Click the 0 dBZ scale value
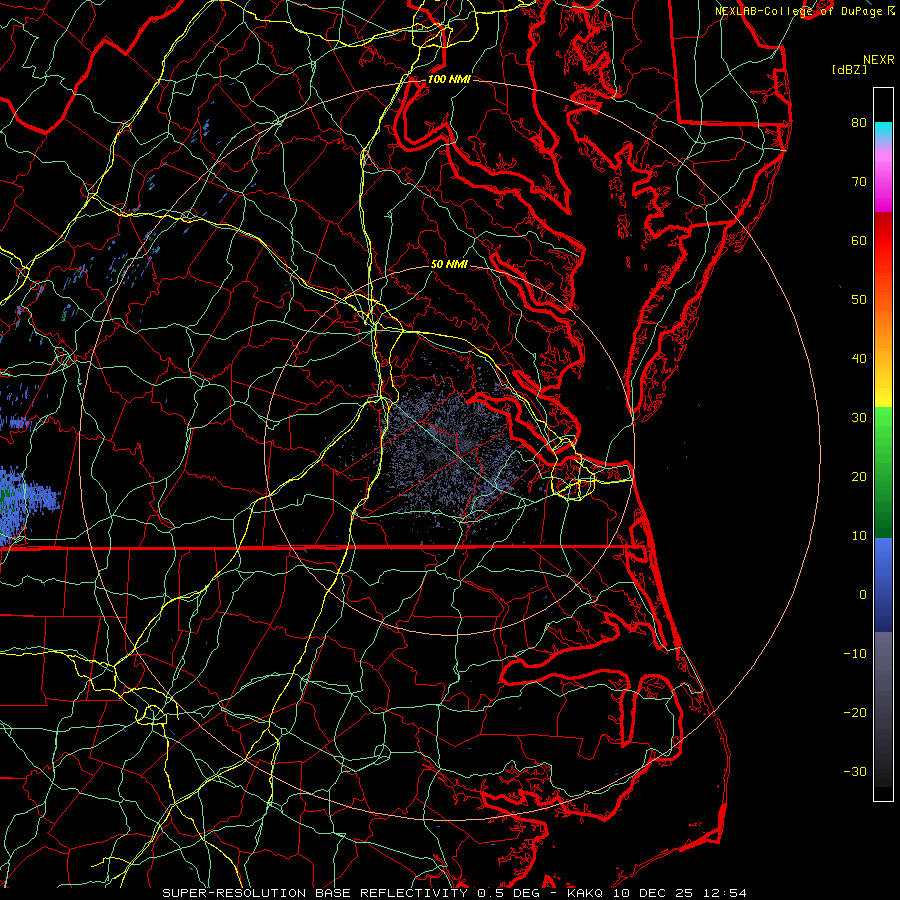This screenshot has width=900, height=900. [863, 595]
